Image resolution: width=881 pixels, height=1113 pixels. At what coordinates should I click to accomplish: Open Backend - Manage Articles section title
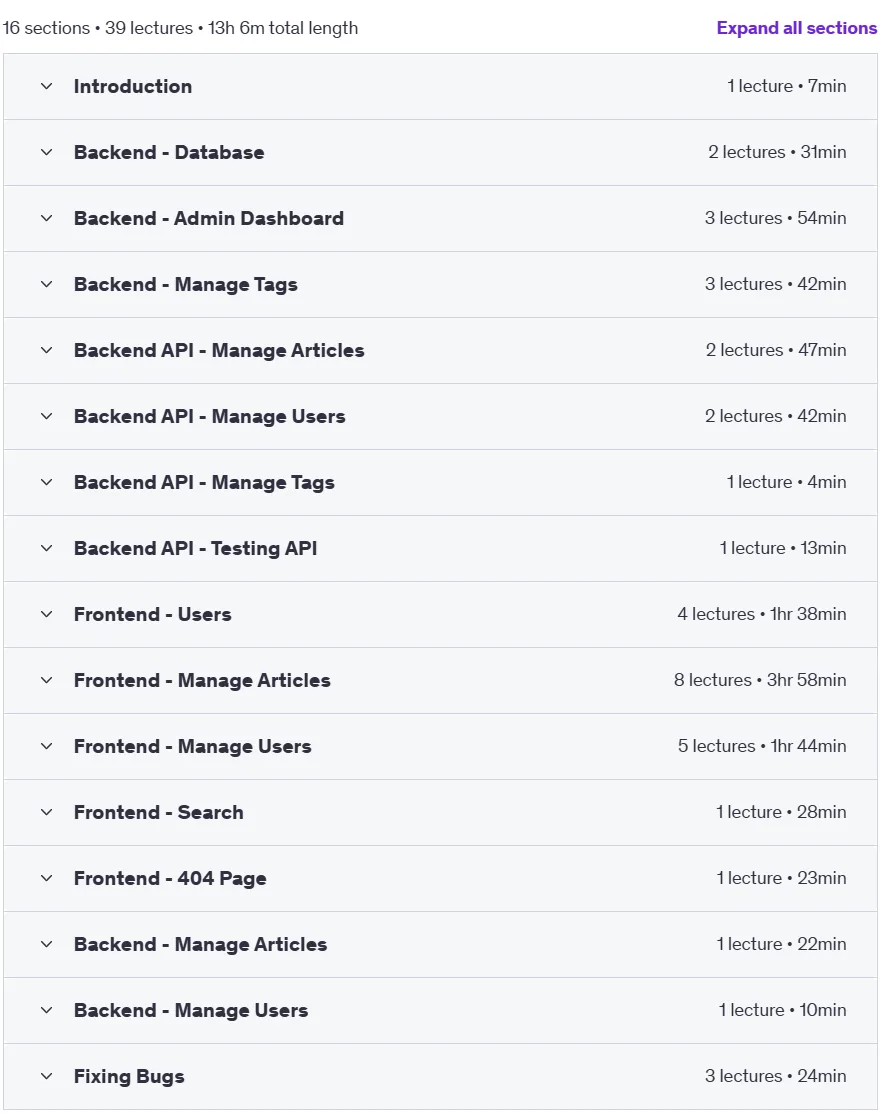click(200, 945)
